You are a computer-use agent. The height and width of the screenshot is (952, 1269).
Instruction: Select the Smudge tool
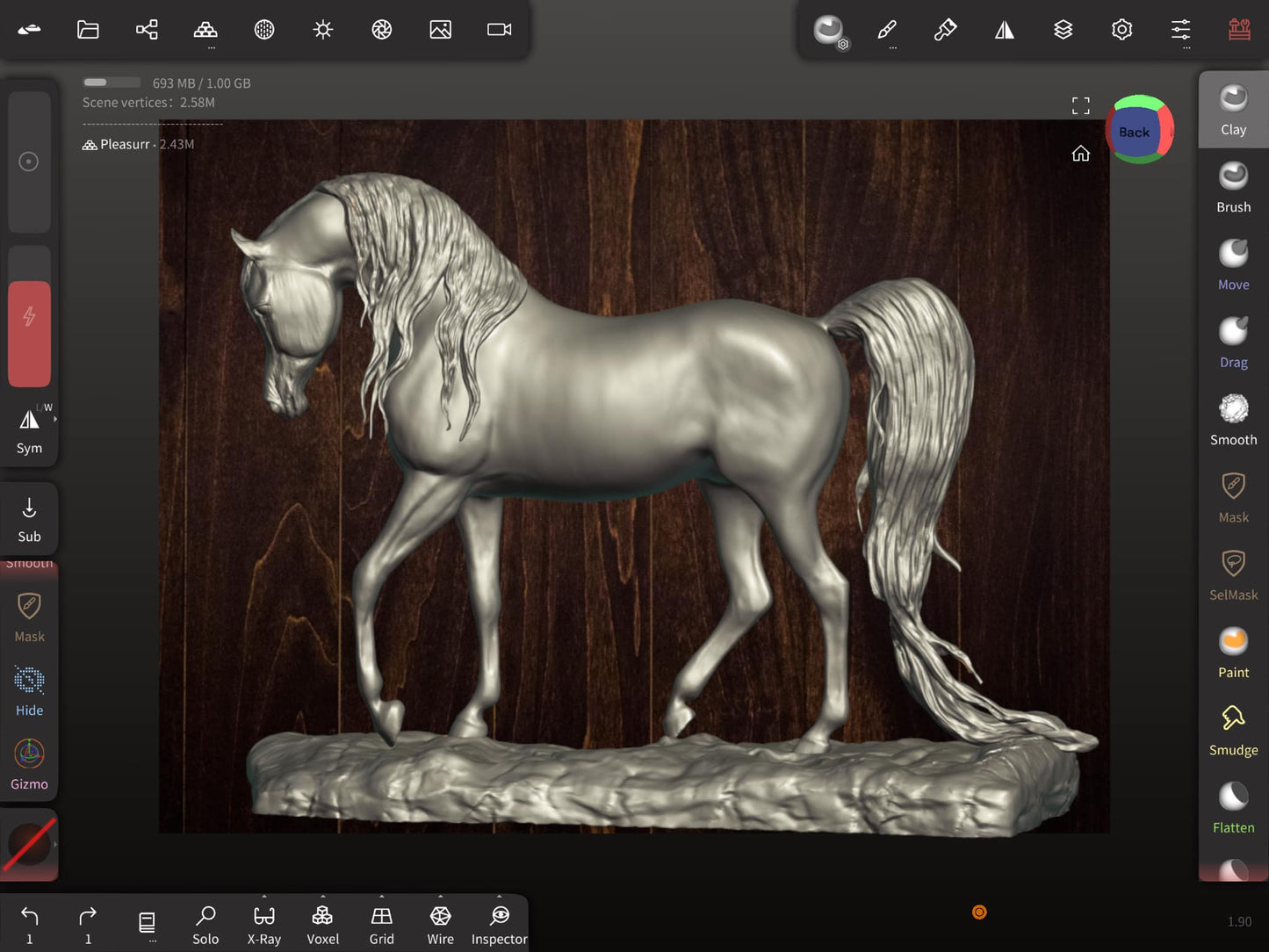pos(1233,731)
